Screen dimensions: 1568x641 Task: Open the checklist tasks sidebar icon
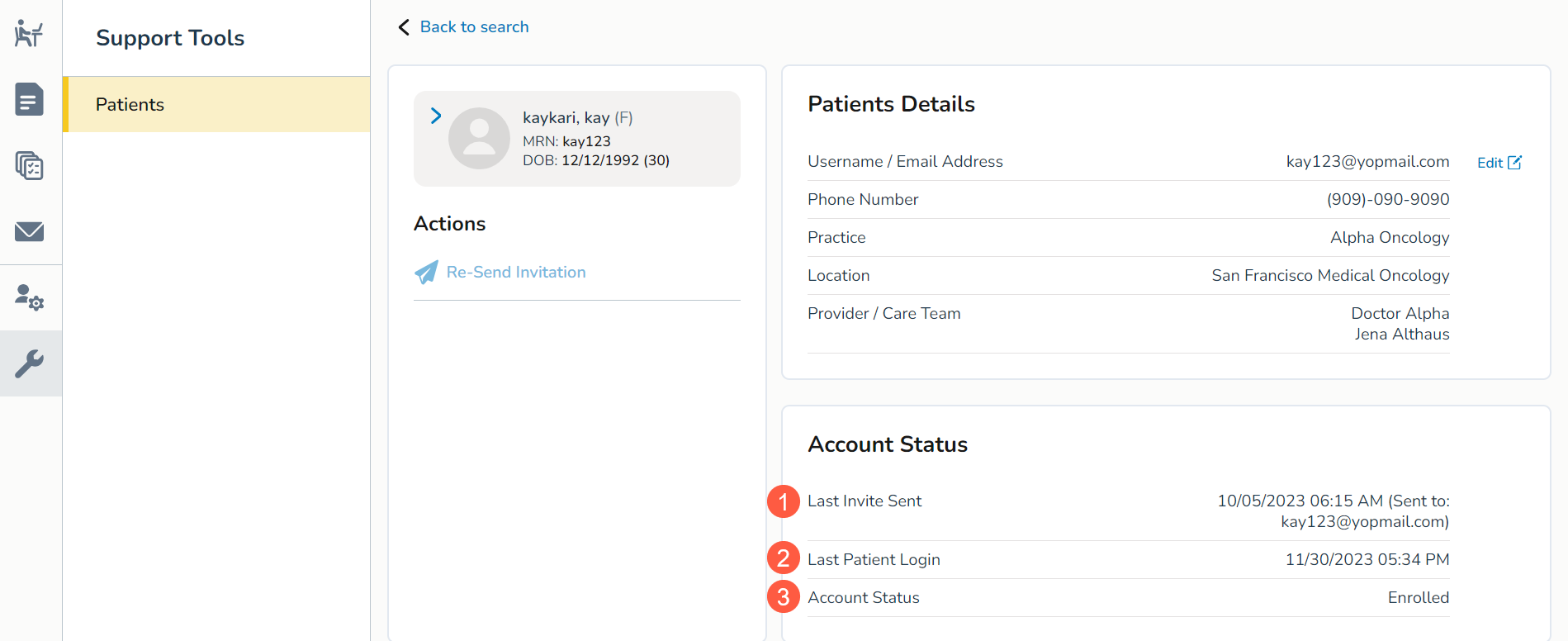pos(30,166)
